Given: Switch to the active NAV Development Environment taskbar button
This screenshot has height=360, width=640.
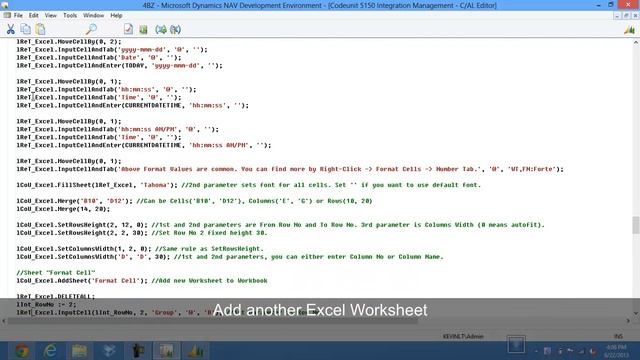Looking at the screenshot, I should pos(167,351).
